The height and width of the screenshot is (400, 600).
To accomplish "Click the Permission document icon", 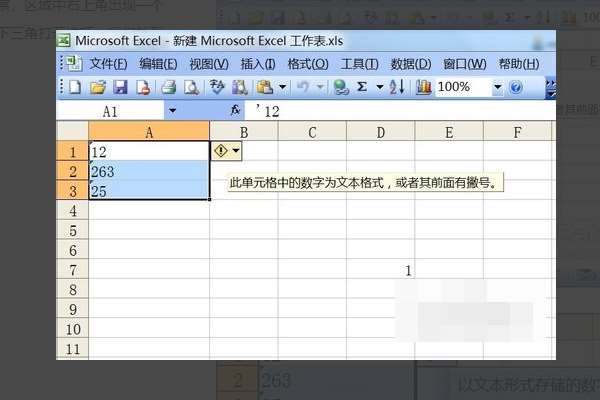I will (x=143, y=87).
